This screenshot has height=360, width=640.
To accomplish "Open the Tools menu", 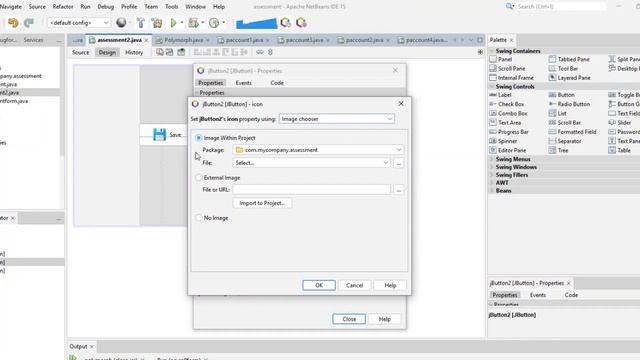I will coord(171,7).
